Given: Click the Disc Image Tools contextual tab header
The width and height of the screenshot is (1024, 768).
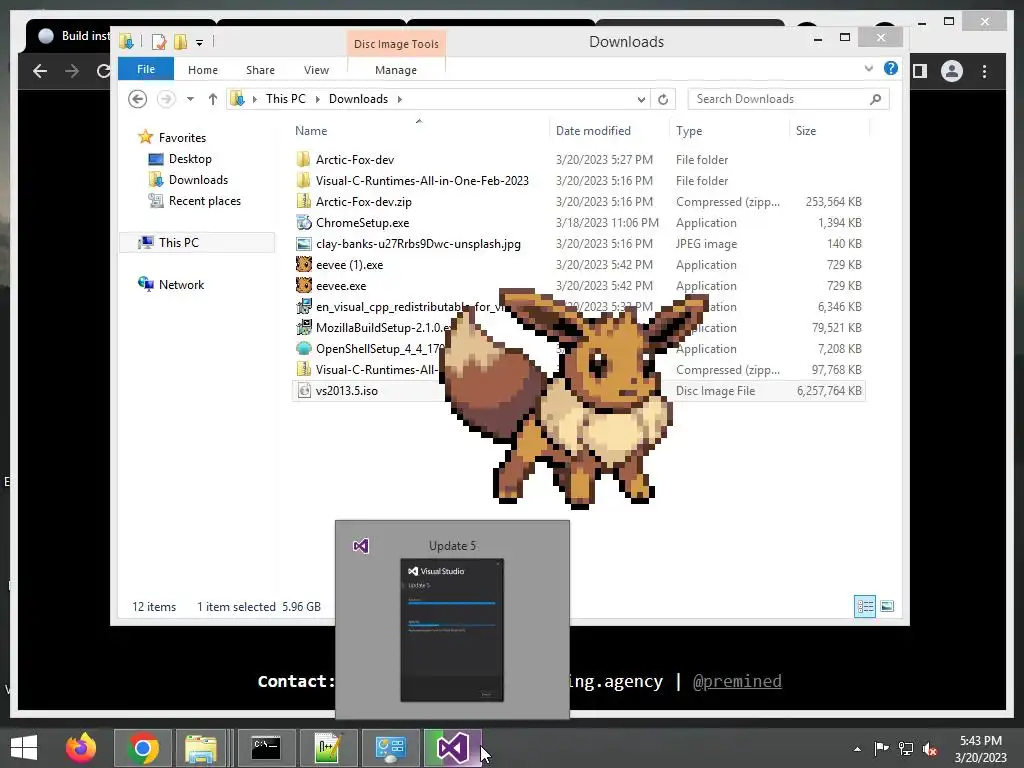Looking at the screenshot, I should pos(396,44).
